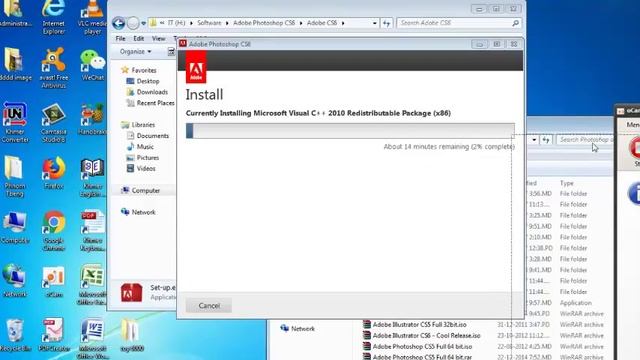Select Microsoft Office Word desktop shortcut
The image size is (640, 360).
(92, 339)
